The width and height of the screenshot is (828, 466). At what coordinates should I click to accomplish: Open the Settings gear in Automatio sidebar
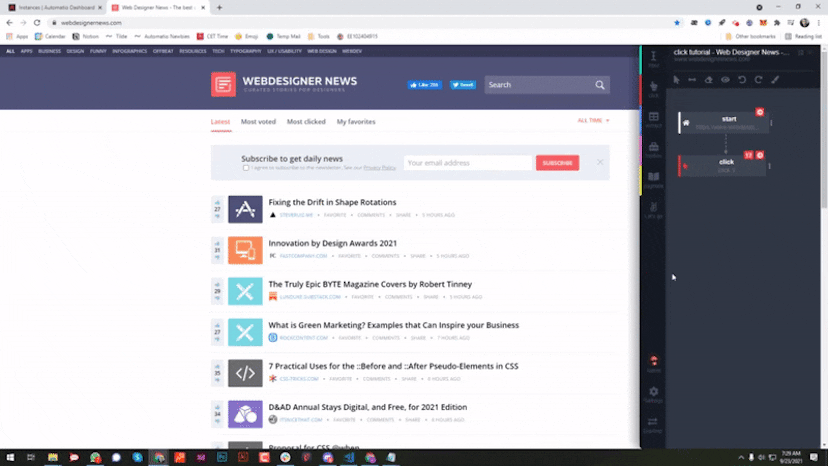tap(653, 394)
